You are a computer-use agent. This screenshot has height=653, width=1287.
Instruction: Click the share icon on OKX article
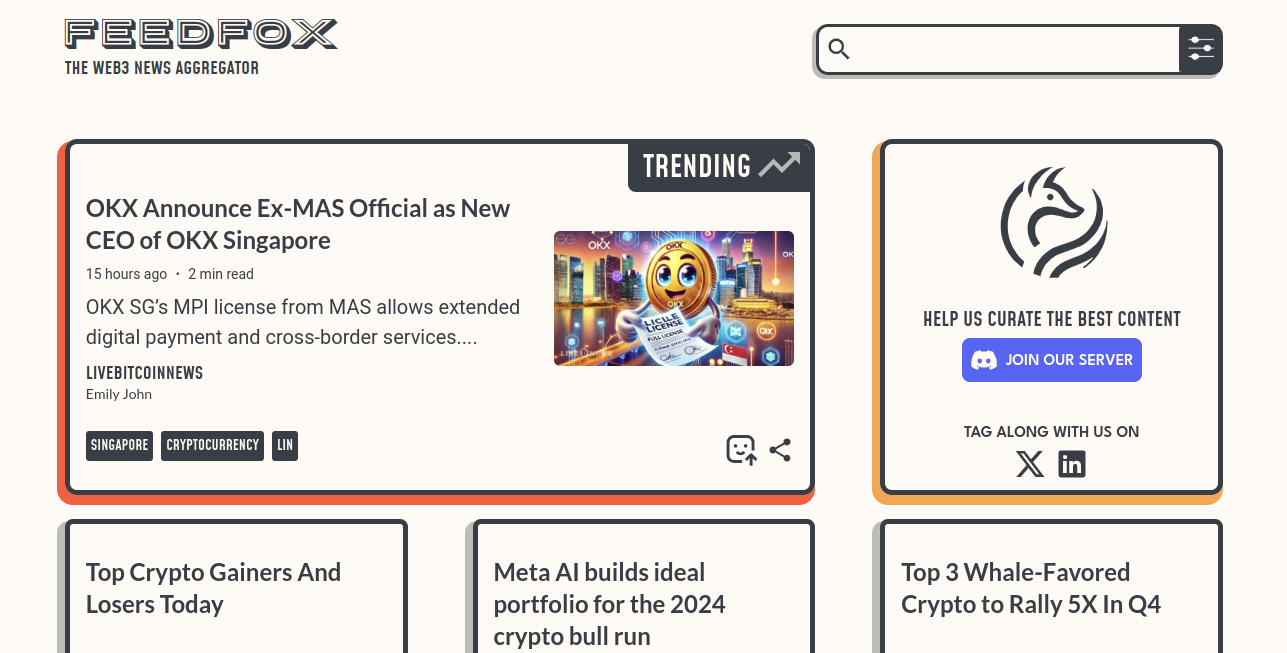[x=780, y=450]
